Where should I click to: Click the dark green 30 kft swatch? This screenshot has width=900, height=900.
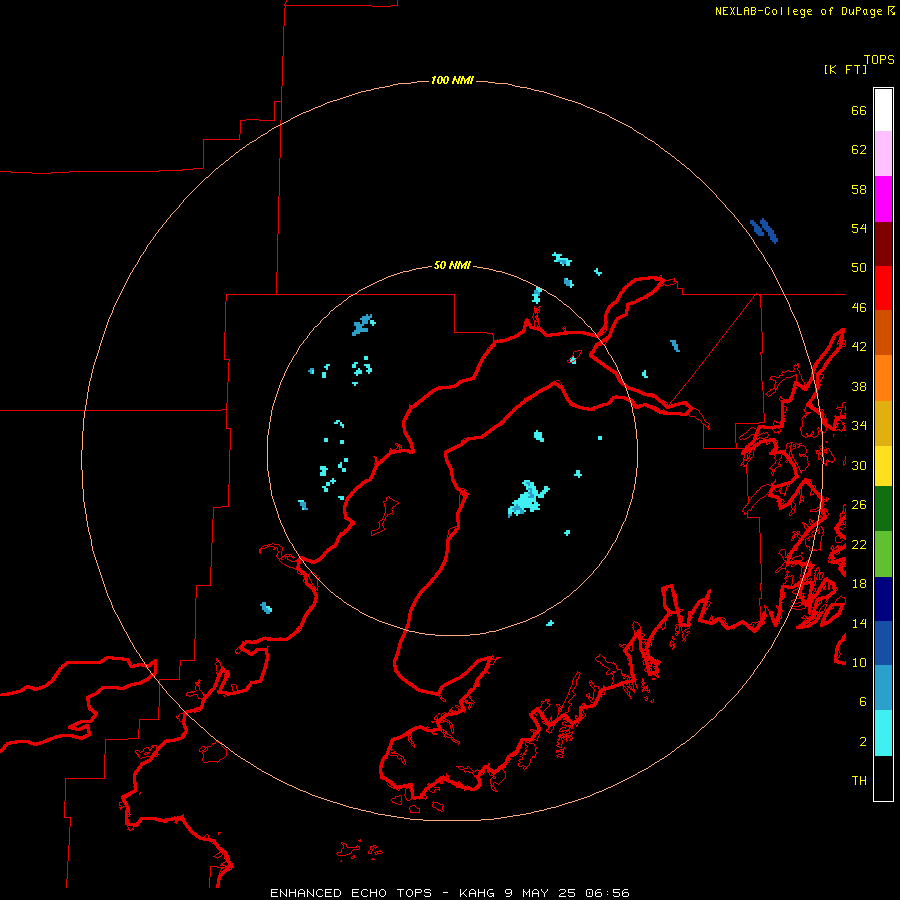(883, 509)
